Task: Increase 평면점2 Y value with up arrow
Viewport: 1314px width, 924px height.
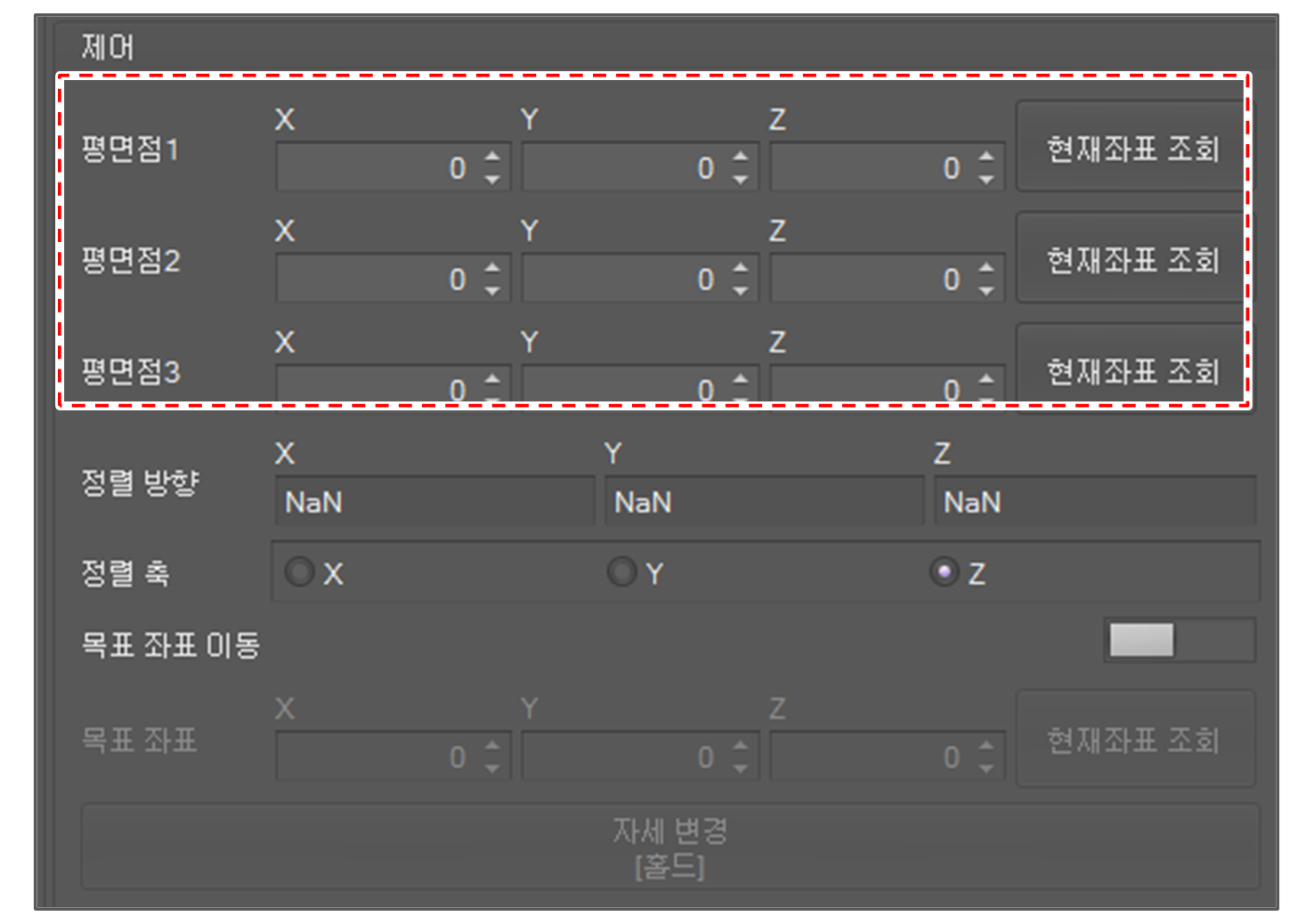Action: (x=740, y=268)
